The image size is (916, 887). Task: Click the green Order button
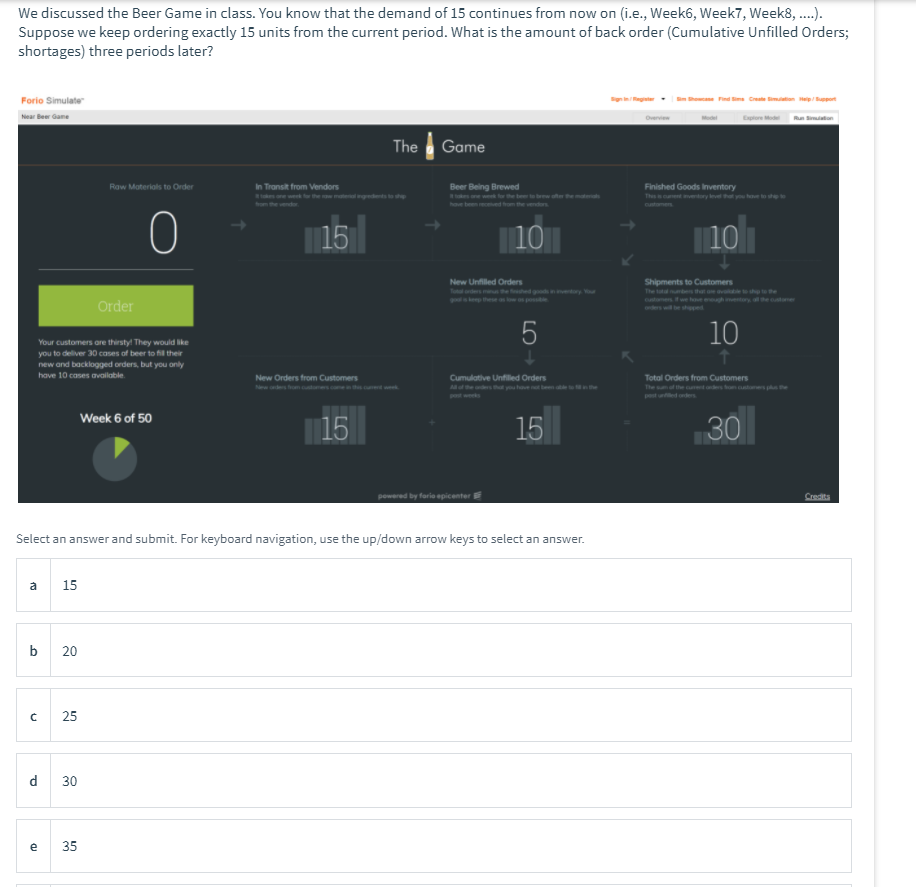[x=116, y=306]
